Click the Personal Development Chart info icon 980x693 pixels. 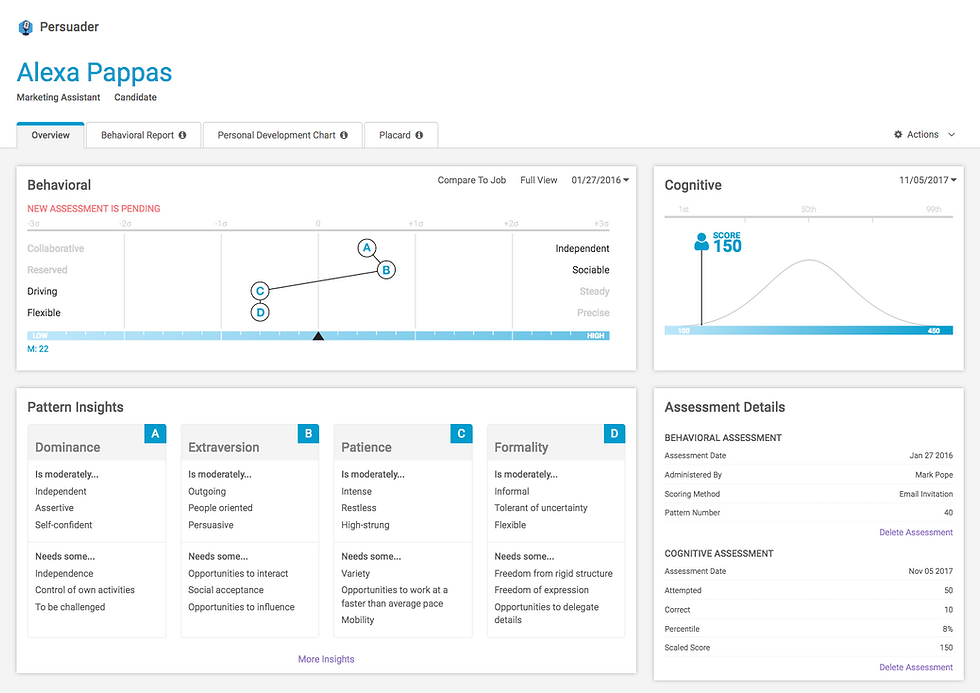344,135
